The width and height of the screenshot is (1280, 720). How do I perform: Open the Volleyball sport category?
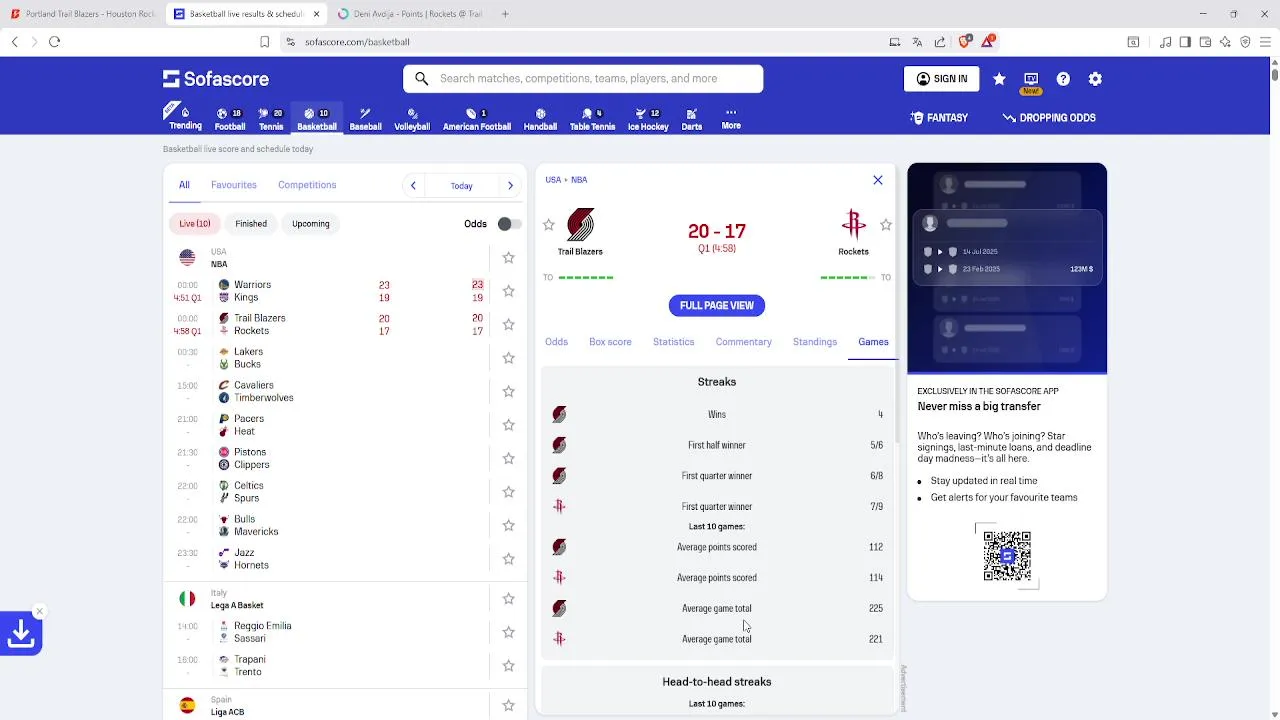coord(412,118)
